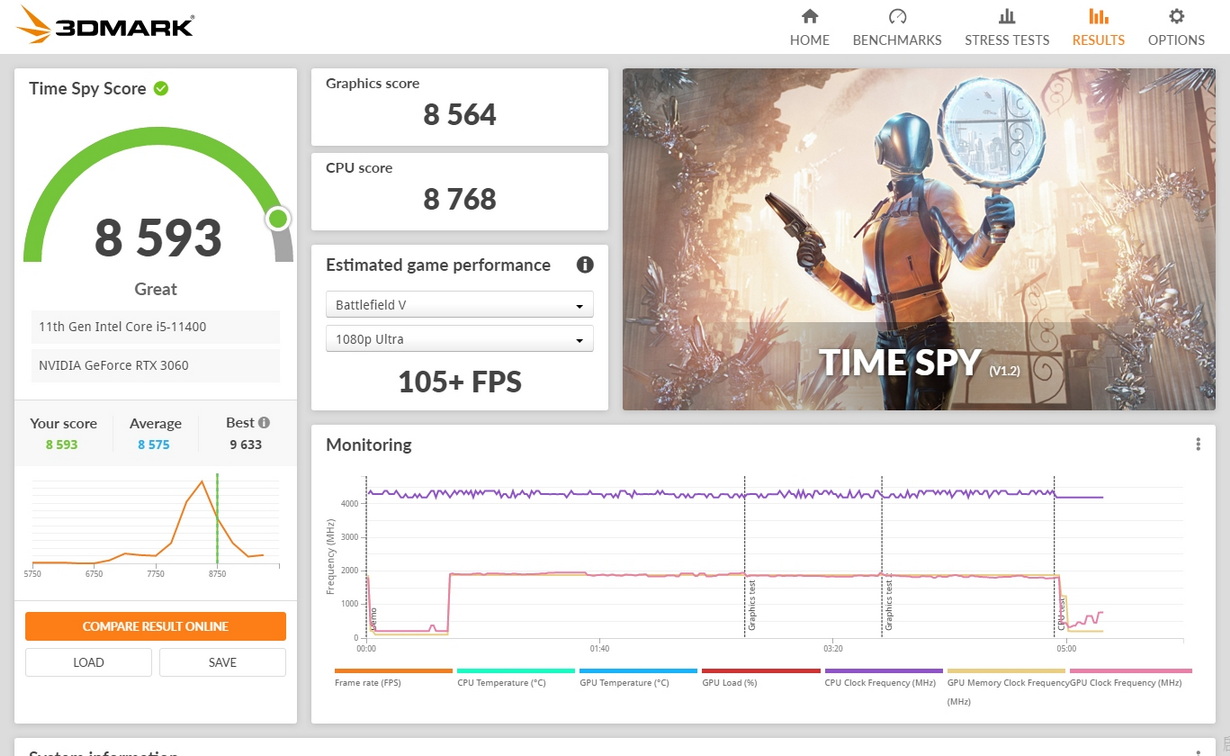Click the info icon next to Best score
This screenshot has width=1230, height=756.
click(264, 422)
